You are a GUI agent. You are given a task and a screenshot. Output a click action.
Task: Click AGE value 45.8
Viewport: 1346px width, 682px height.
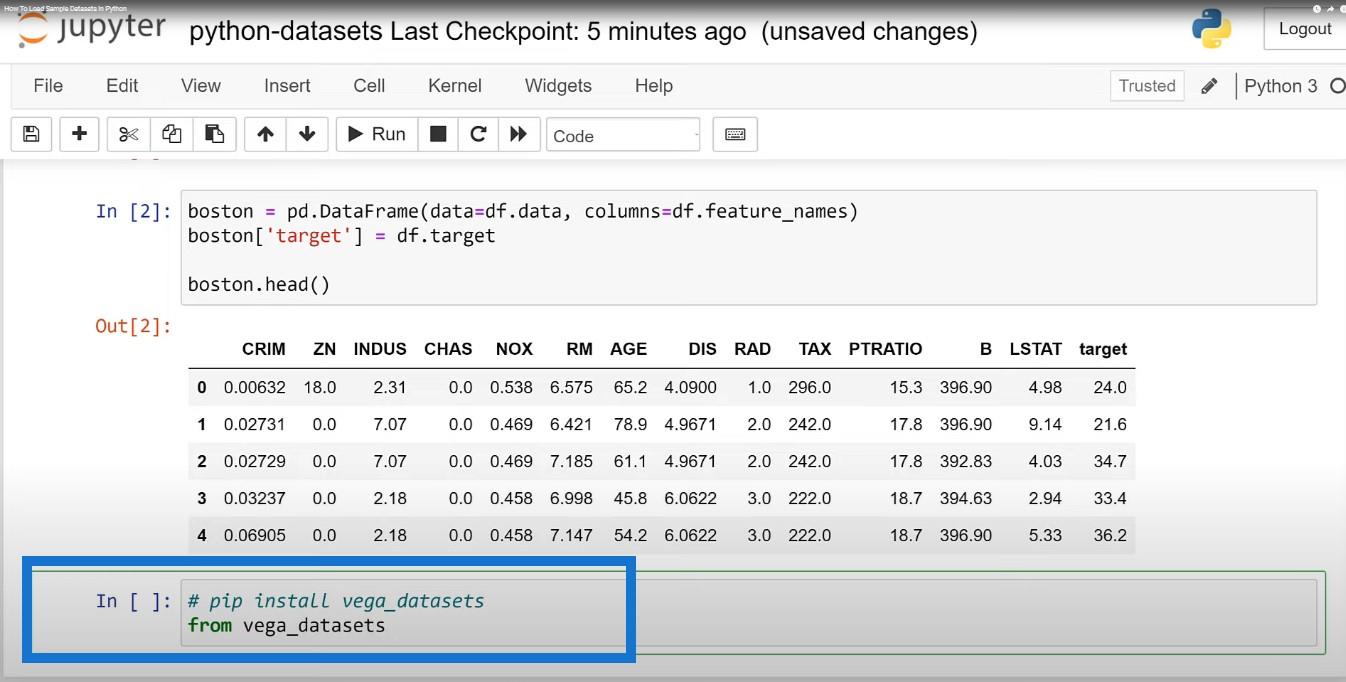point(631,498)
